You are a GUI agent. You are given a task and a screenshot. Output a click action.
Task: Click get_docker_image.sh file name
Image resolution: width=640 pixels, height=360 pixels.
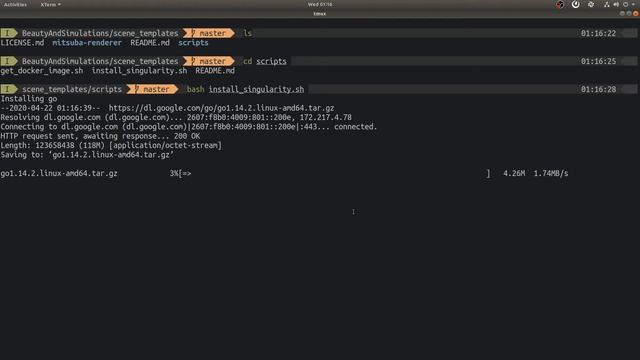[42, 71]
